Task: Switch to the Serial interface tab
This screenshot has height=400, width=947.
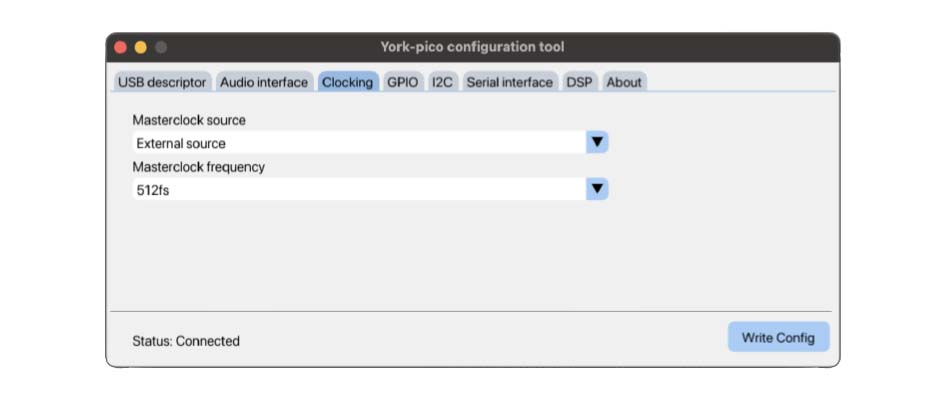Action: pos(509,82)
